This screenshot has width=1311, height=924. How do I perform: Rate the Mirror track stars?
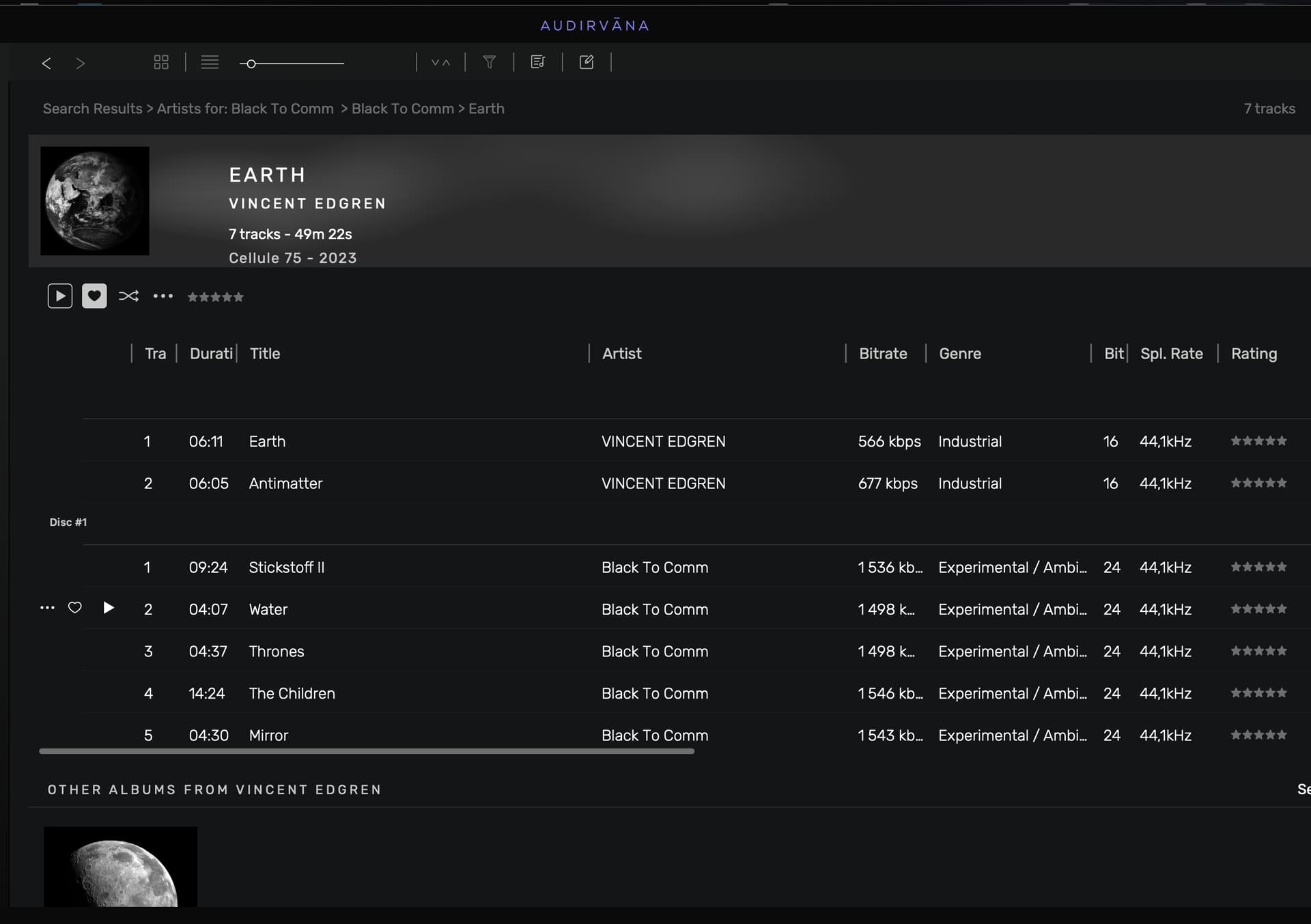(1258, 735)
